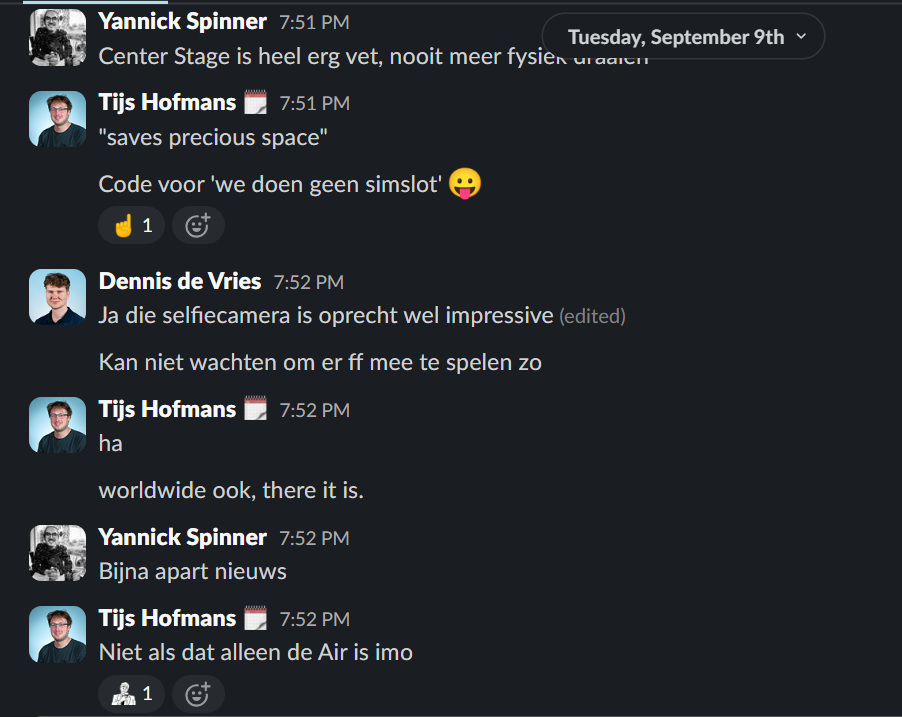Click the 7:51 PM timestamp on Yannick Spinner's message
The height and width of the screenshot is (717, 902).
click(314, 21)
